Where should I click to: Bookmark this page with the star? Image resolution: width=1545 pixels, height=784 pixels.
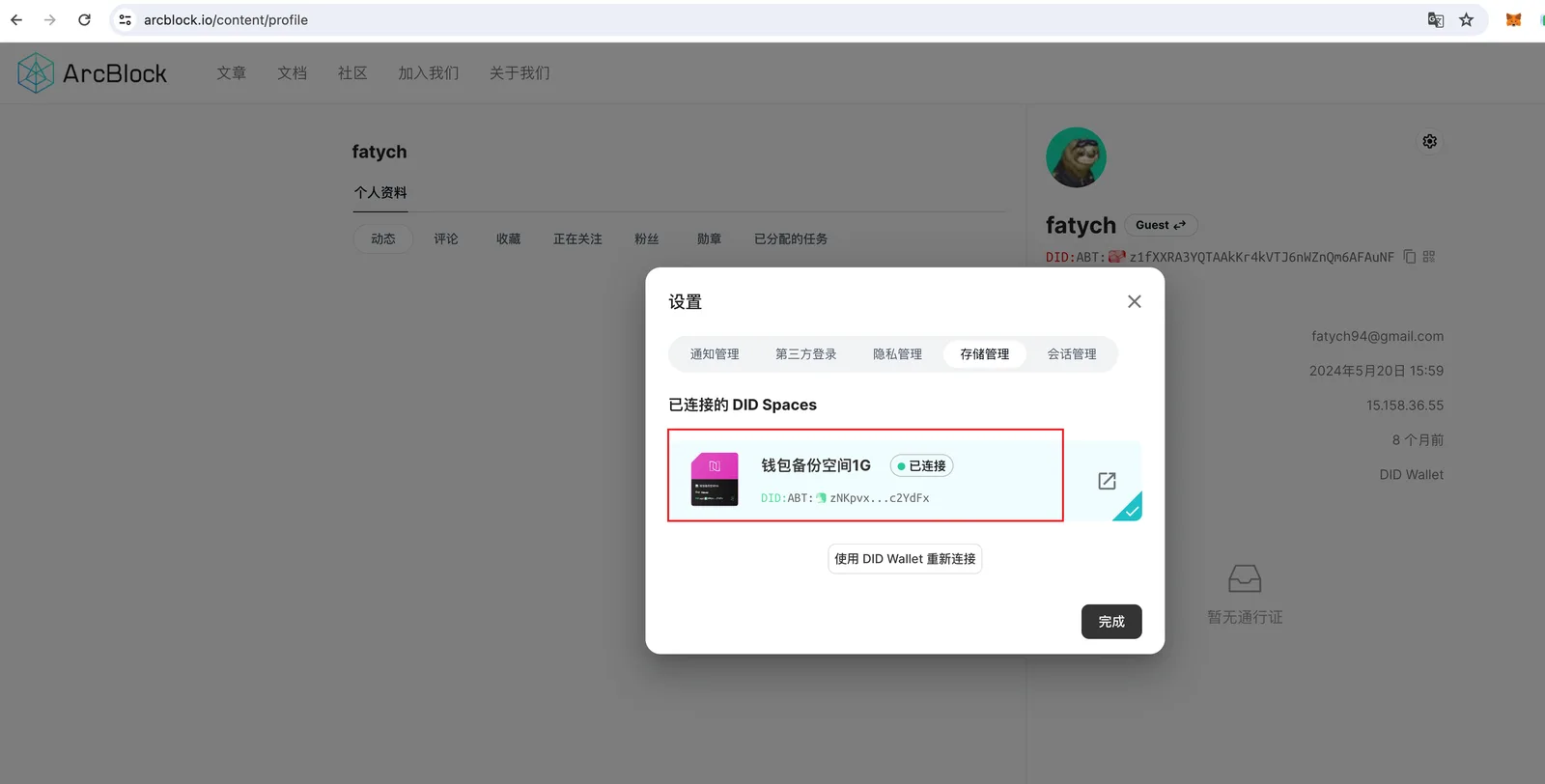(1467, 19)
